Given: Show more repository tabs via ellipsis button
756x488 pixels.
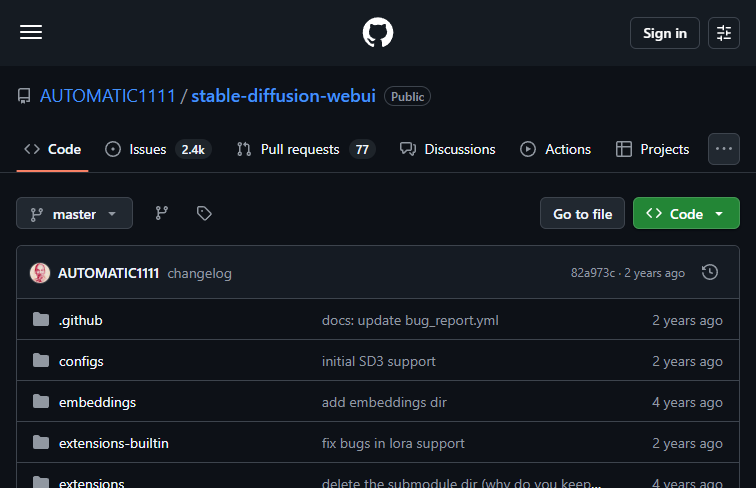Looking at the screenshot, I should tap(724, 149).
